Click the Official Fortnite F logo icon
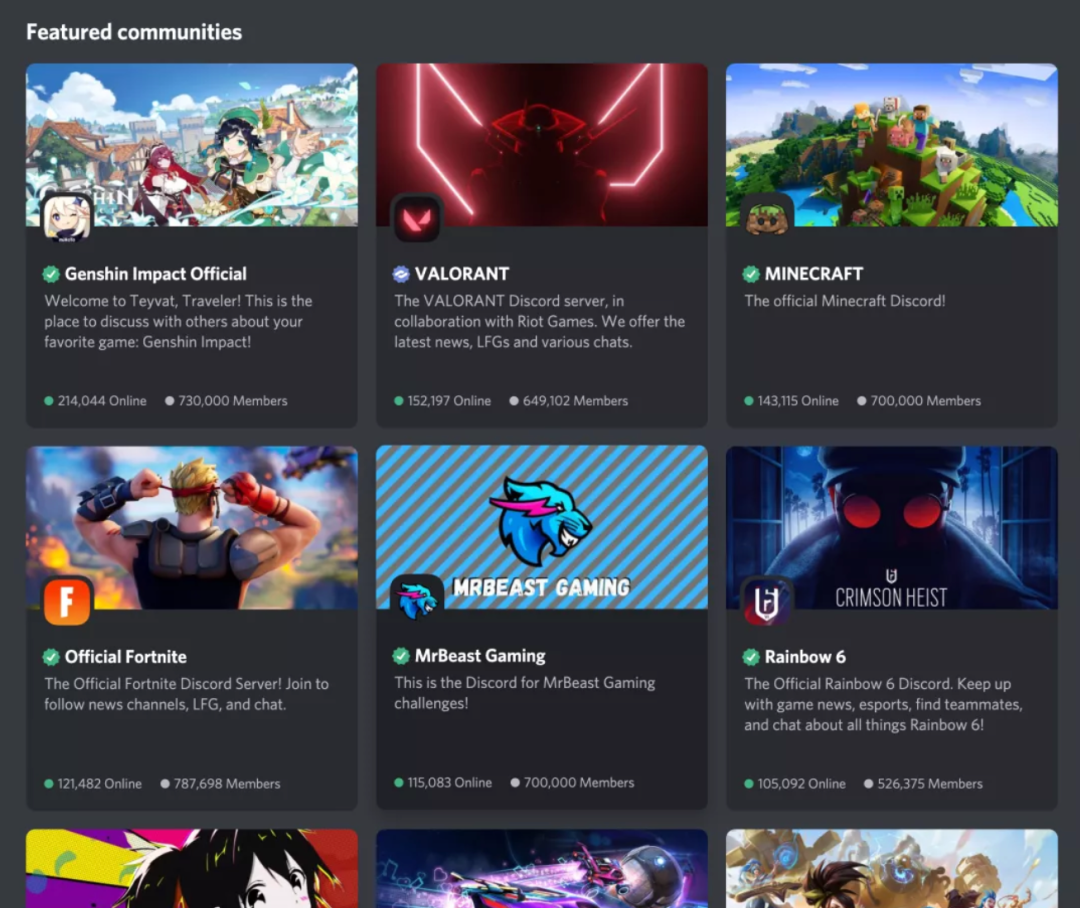Viewport: 1080px width, 908px height. click(67, 601)
